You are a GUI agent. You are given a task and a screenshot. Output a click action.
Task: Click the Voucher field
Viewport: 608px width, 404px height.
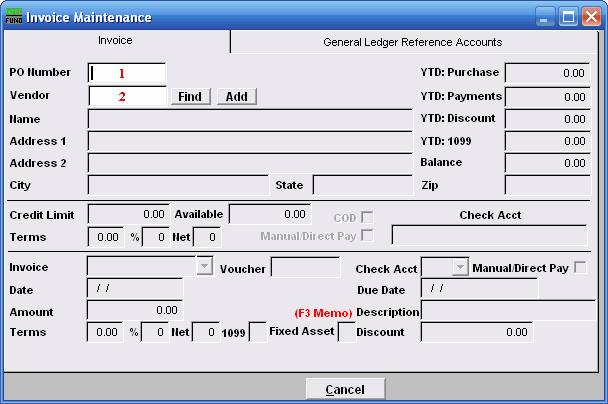tap(306, 268)
